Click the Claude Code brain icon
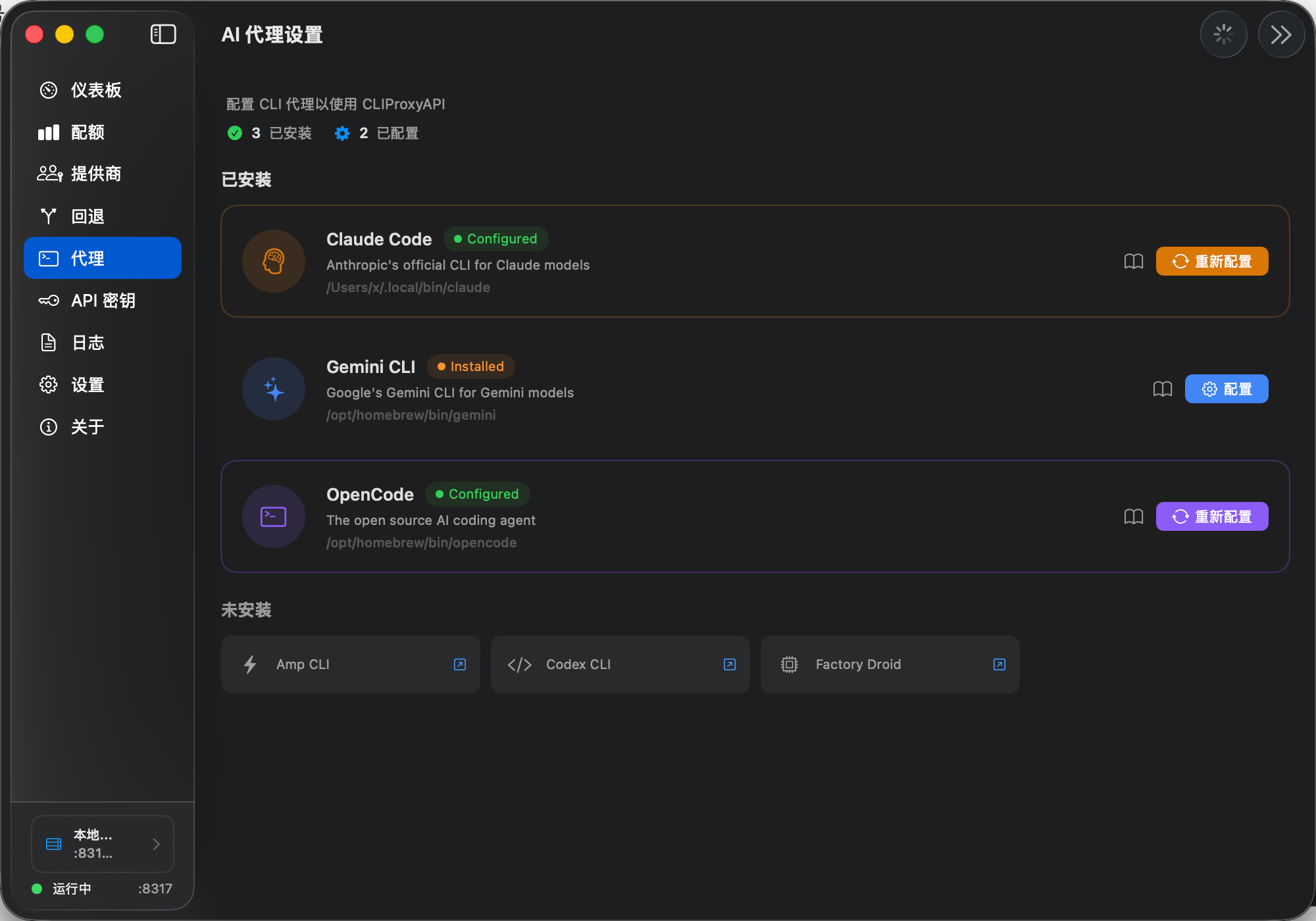1316x921 pixels. point(274,261)
